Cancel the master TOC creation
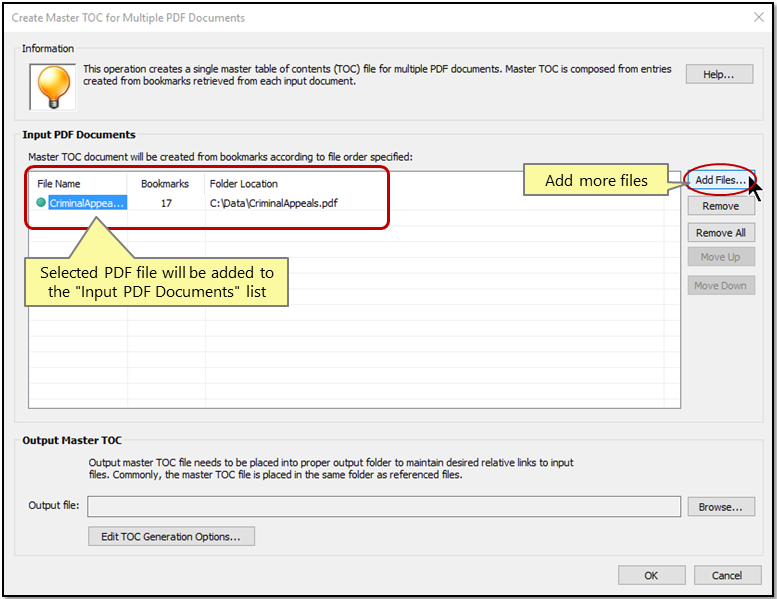Viewport: 777px width, 599px height. click(x=727, y=575)
